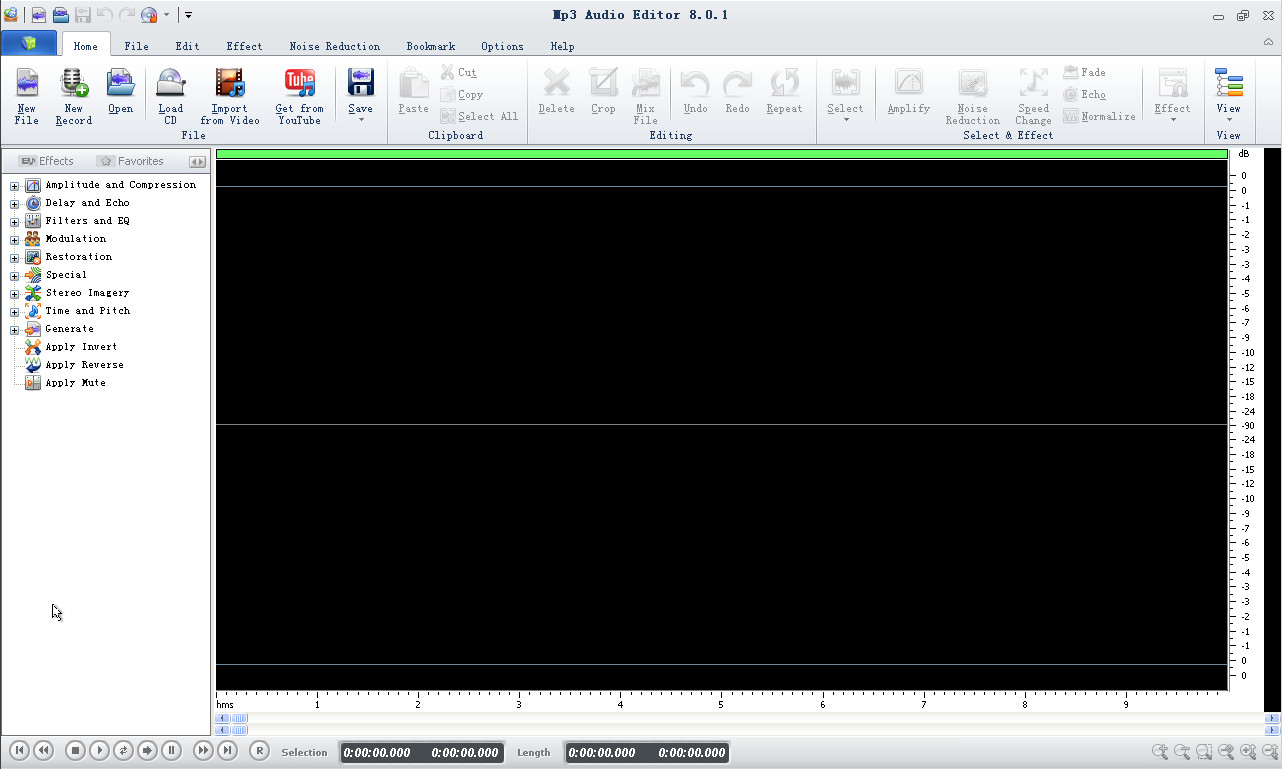Open the Bookmark ribbon tab
The width and height of the screenshot is (1282, 769).
tap(431, 46)
